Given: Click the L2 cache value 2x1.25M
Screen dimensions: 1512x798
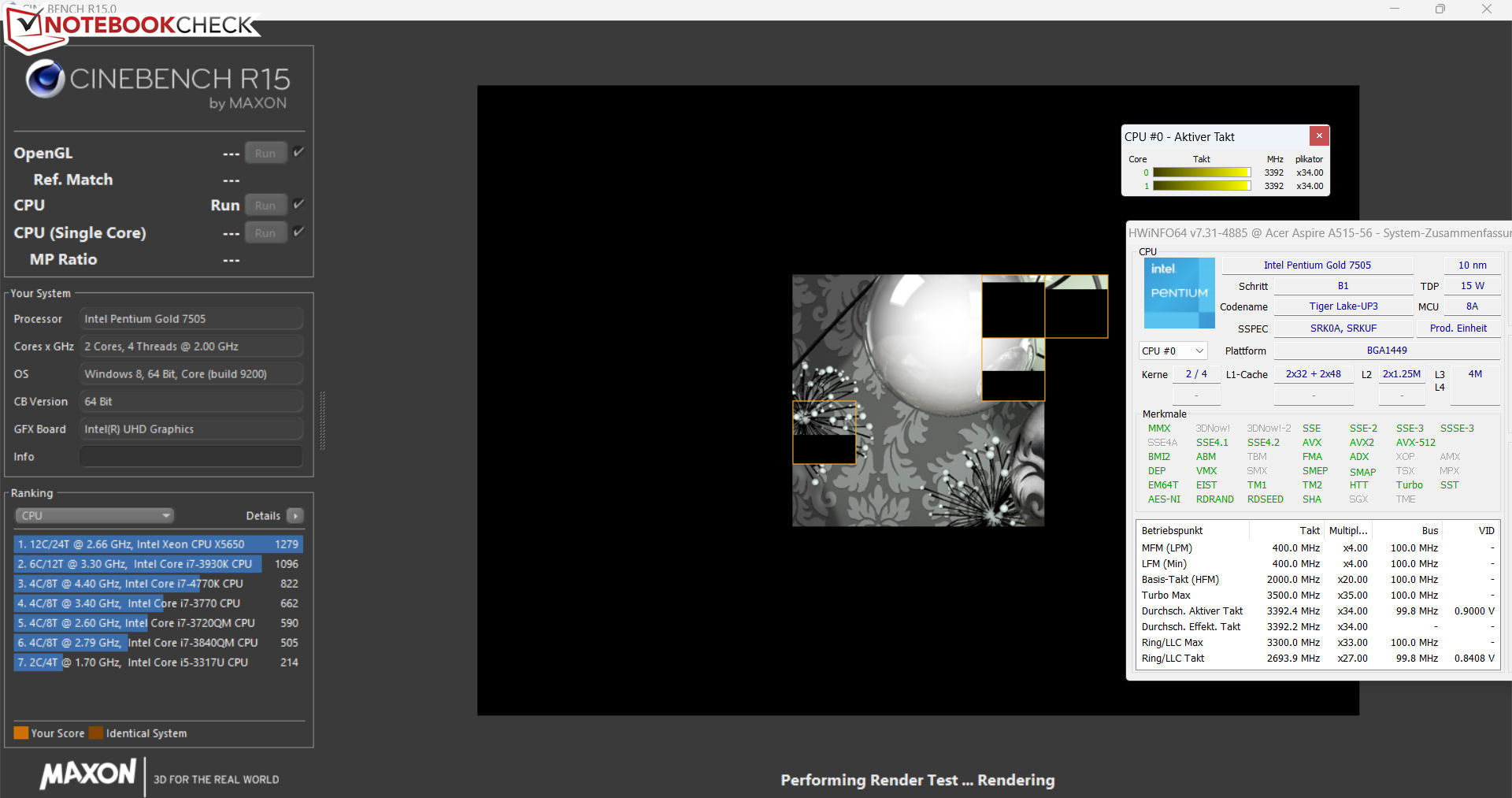Looking at the screenshot, I should (1402, 374).
